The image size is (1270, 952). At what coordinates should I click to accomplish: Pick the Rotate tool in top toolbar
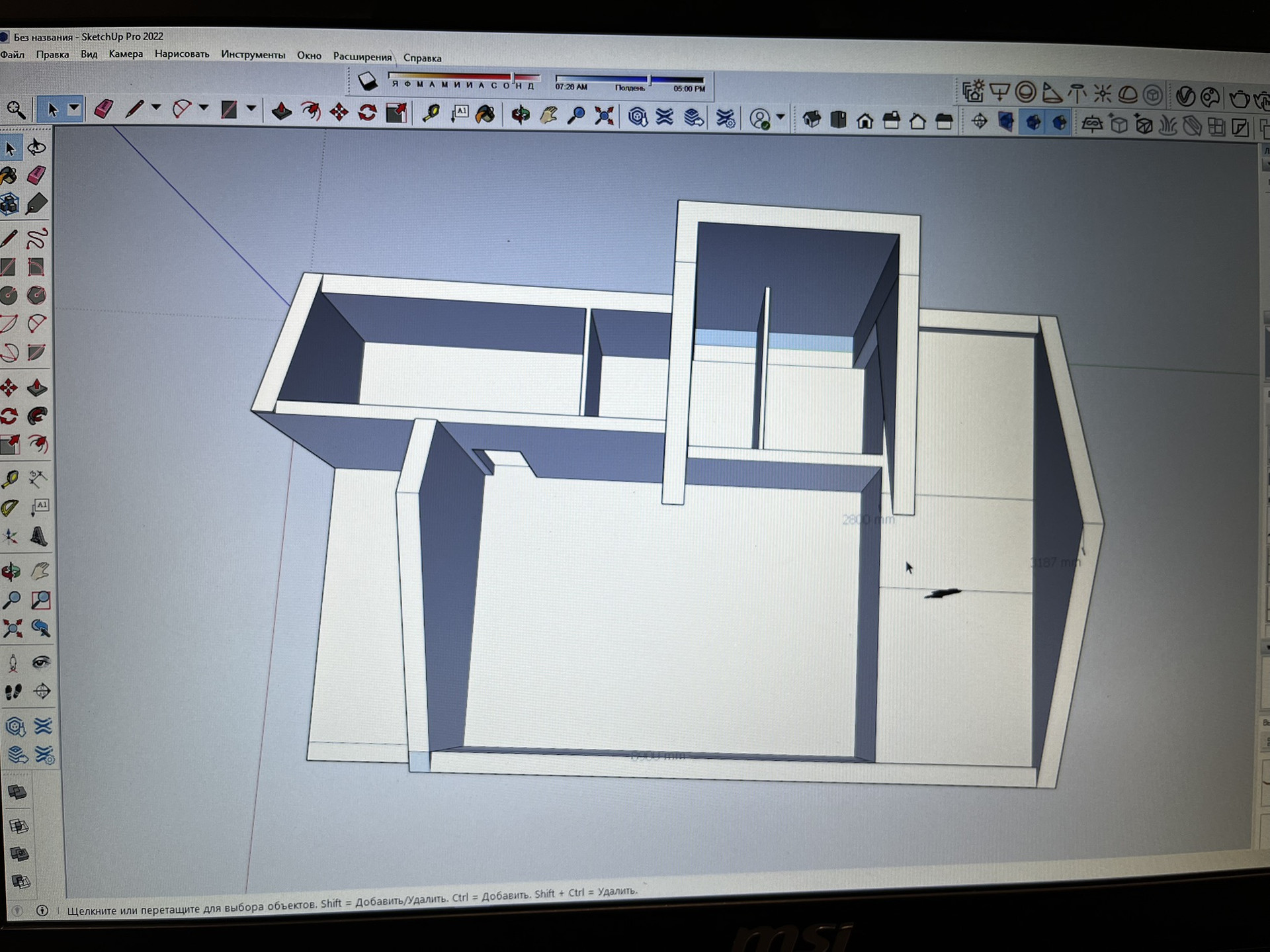(367, 112)
